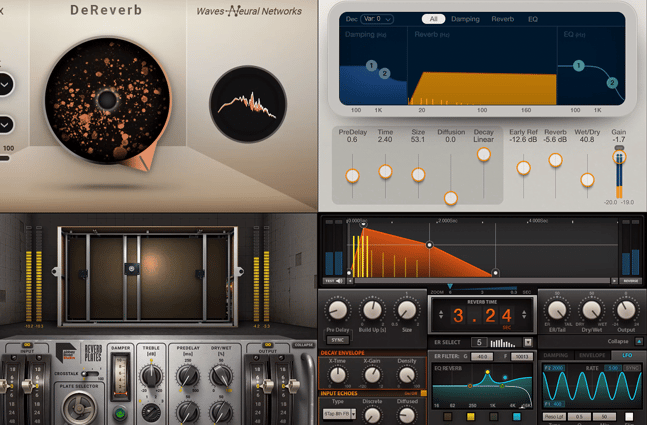
Task: Click the DeReverb spectrum display circle
Action: (x=248, y=104)
